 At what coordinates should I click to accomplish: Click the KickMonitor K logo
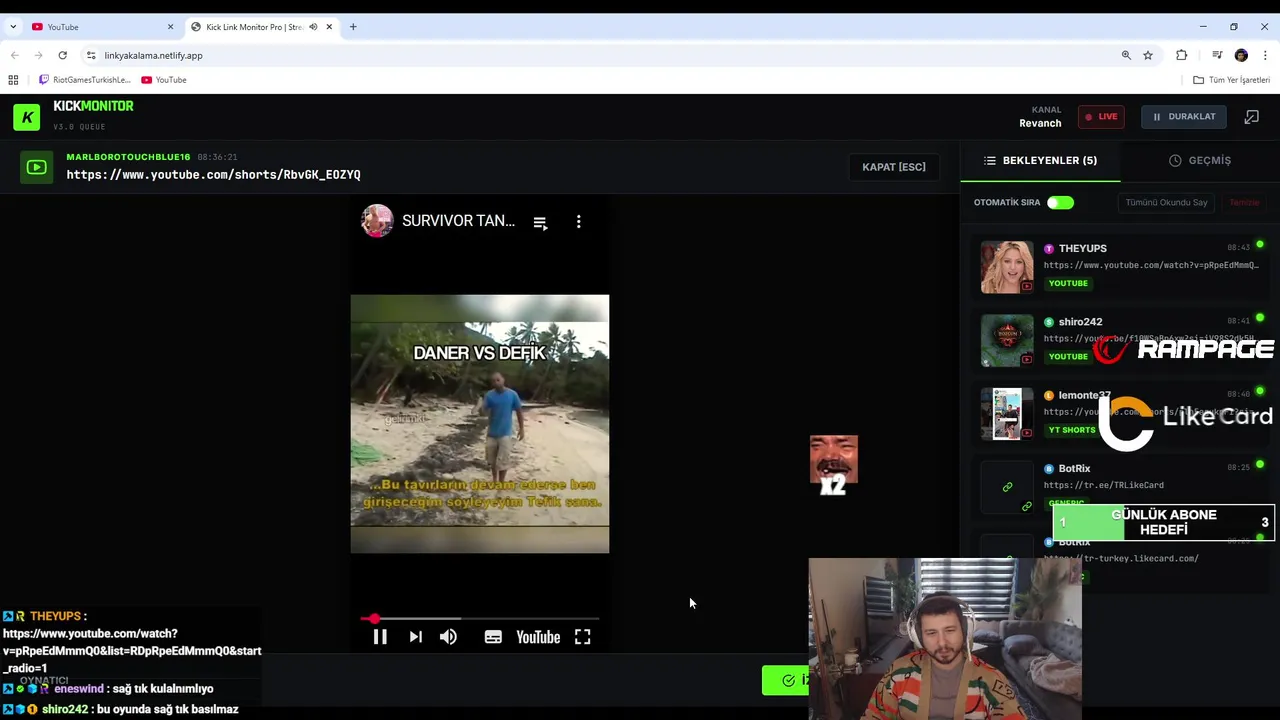click(x=27, y=117)
